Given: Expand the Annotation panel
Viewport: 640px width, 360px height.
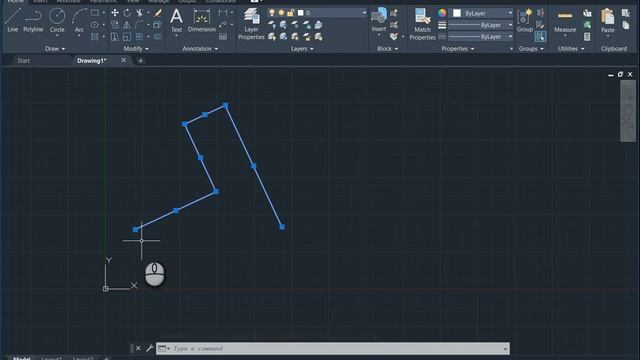Looking at the screenshot, I should pyautogui.click(x=200, y=49).
